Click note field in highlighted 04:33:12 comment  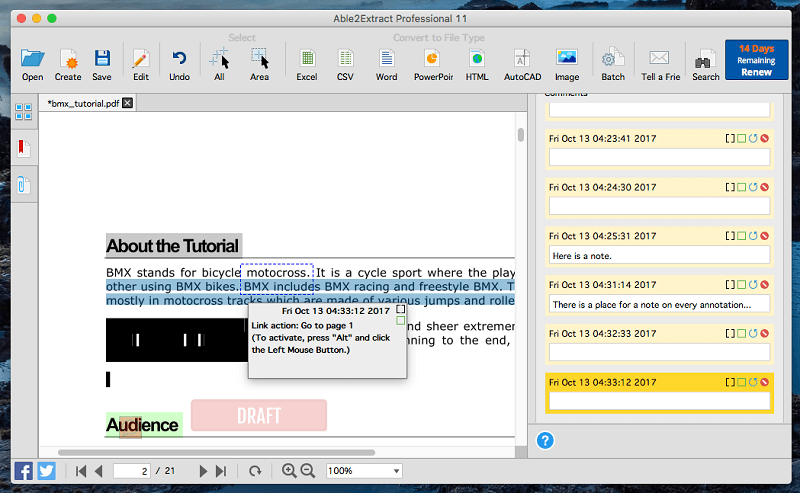(659, 402)
